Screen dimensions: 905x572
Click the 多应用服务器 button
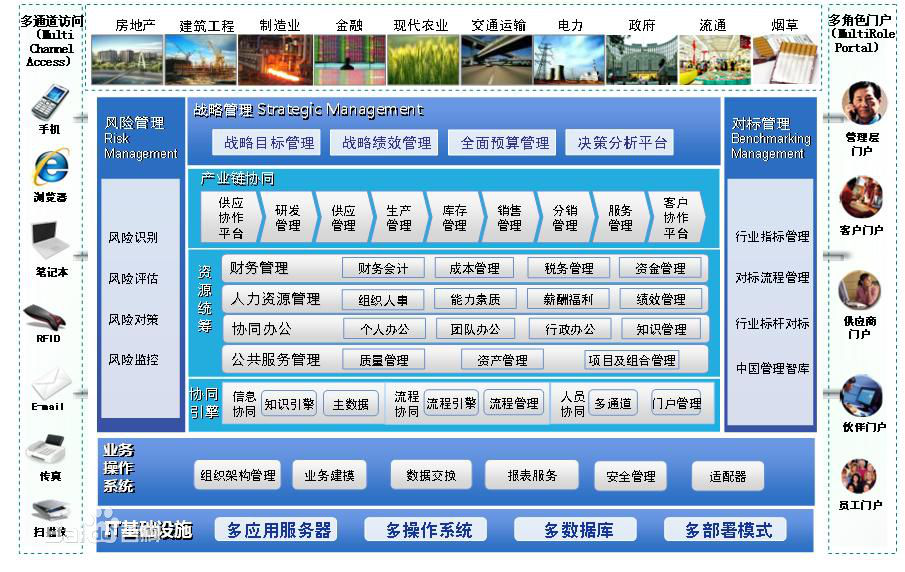point(276,529)
